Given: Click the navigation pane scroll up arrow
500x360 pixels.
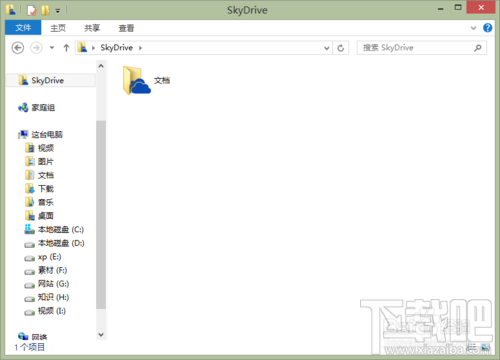Looking at the screenshot, I should [101, 66].
